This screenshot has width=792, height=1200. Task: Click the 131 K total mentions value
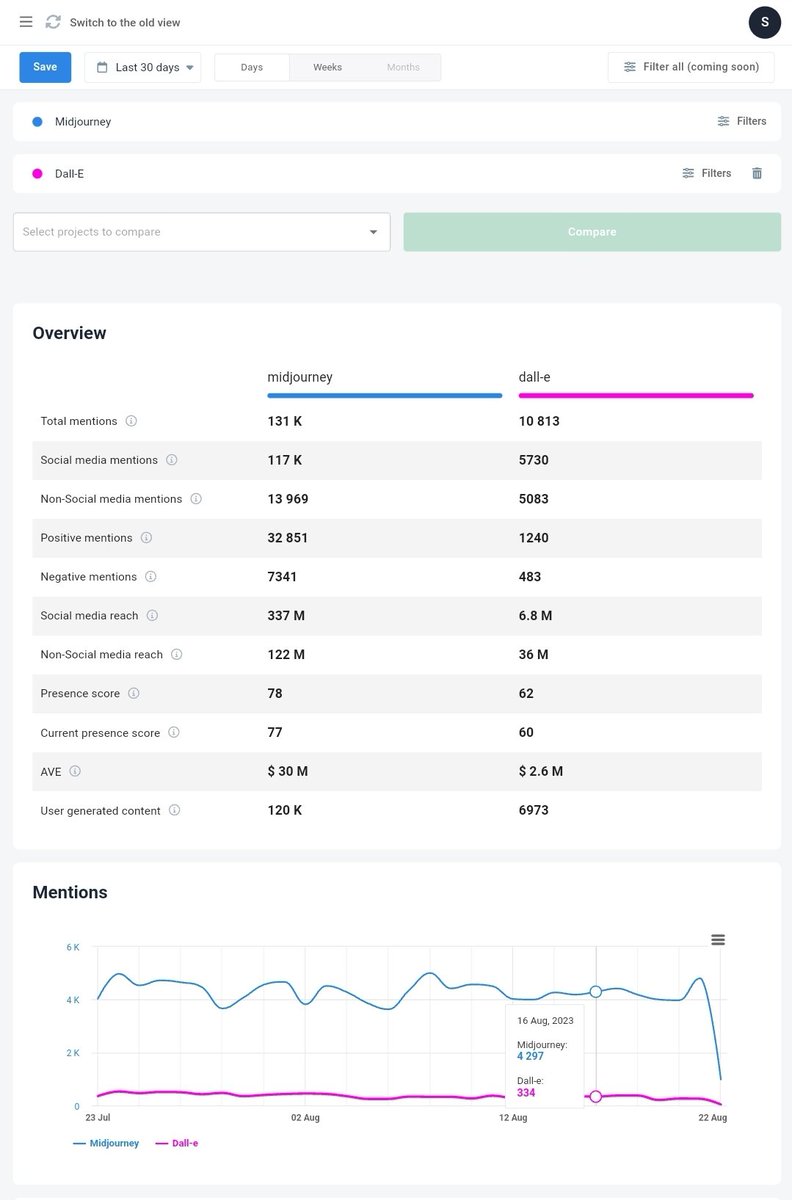click(285, 421)
